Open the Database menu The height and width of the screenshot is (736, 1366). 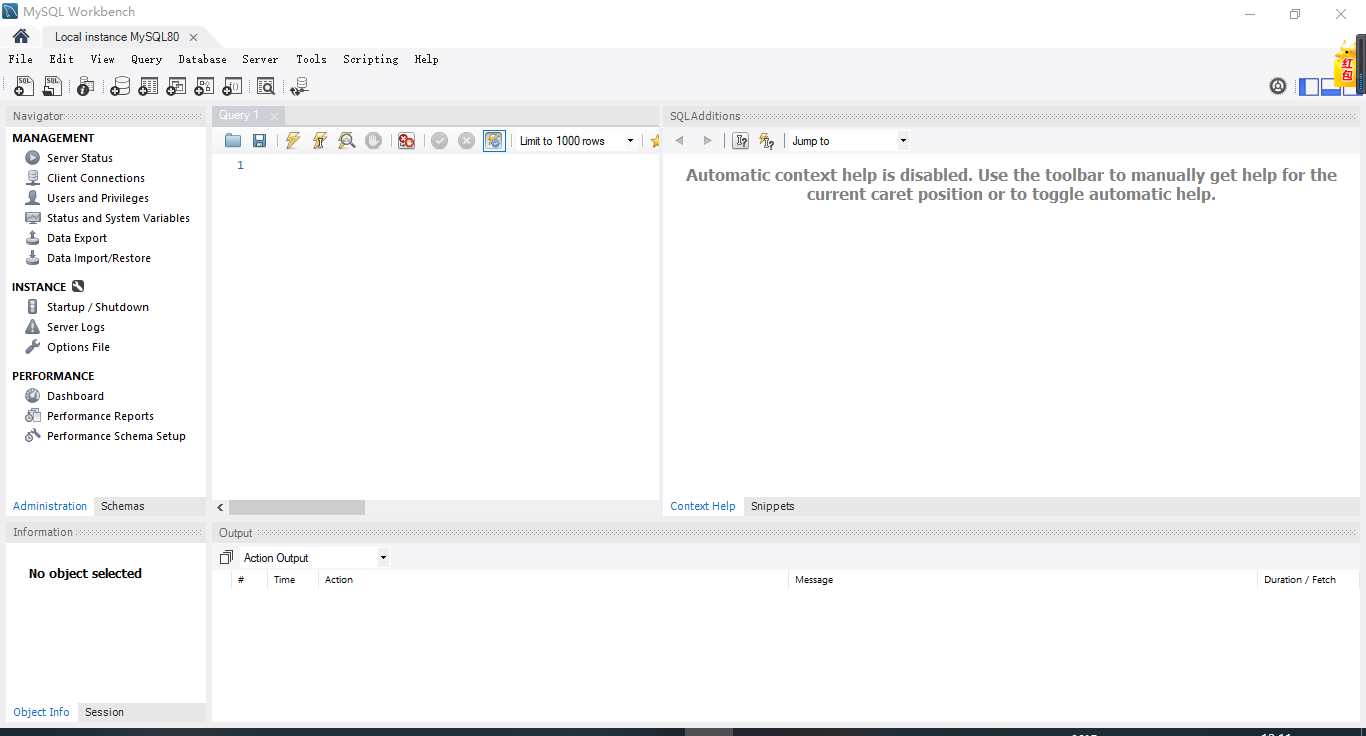tap(203, 59)
